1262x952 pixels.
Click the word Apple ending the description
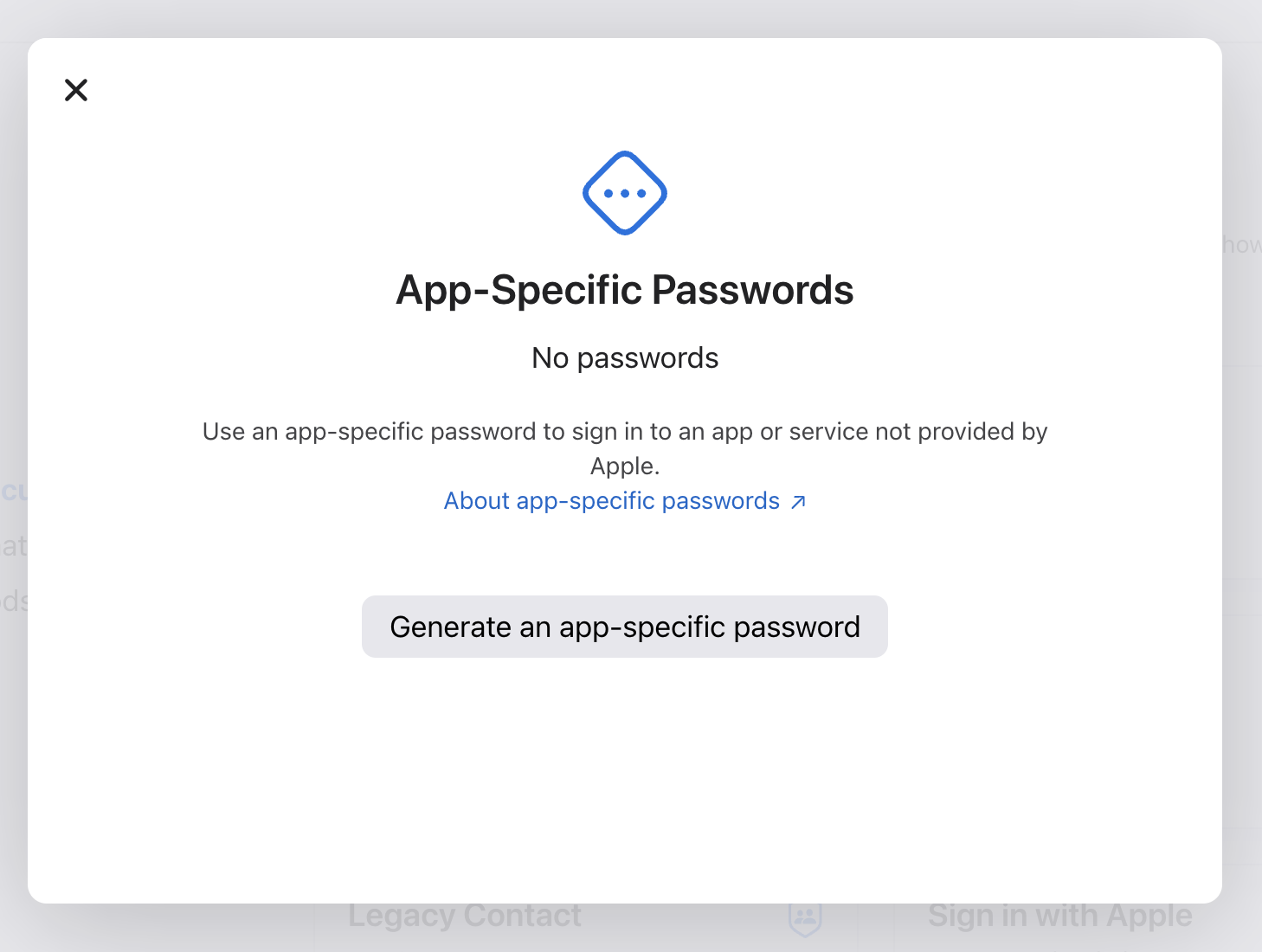(622, 466)
